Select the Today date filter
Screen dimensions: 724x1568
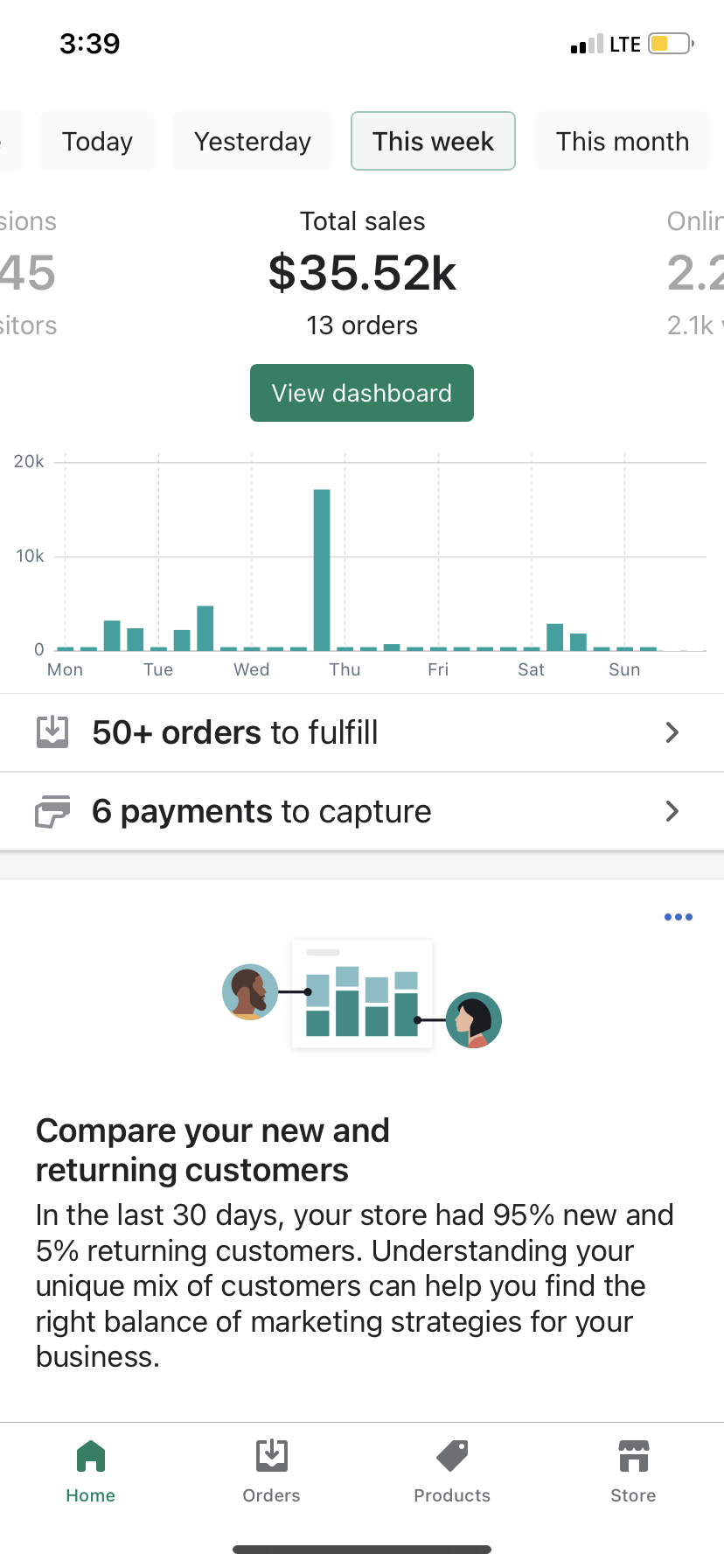97,141
